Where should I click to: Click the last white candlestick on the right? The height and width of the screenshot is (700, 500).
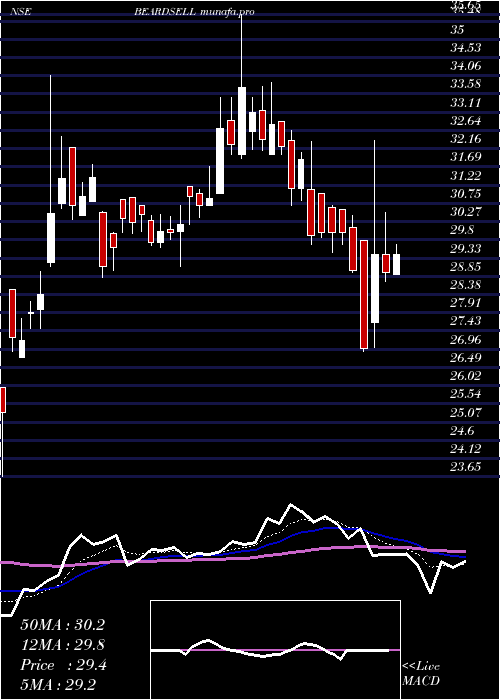pyautogui.click(x=396, y=264)
